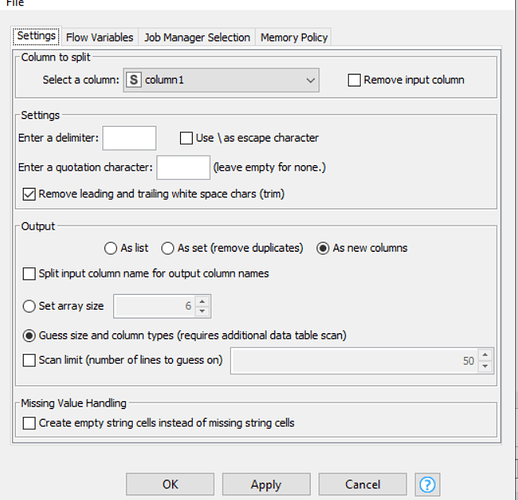Viewport: 518px width, 500px height.
Task: Enable Remove input column checkbox
Action: [x=354, y=80]
